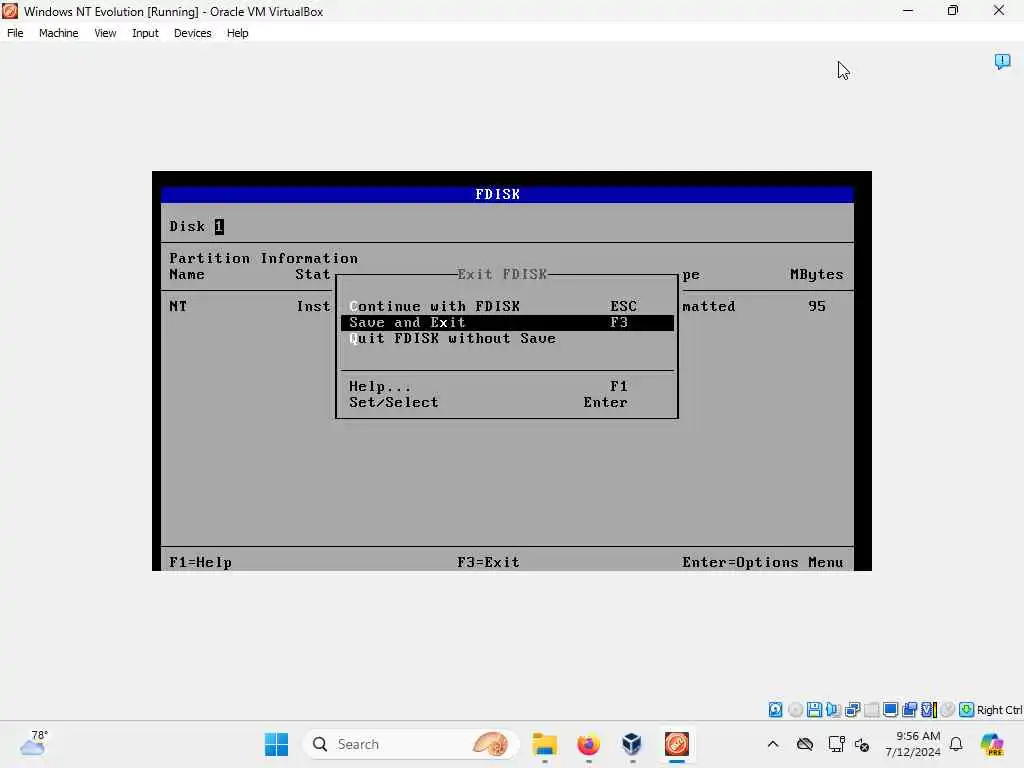1024x768 pixels.
Task: Open Firefox from taskbar
Action: coord(588,744)
